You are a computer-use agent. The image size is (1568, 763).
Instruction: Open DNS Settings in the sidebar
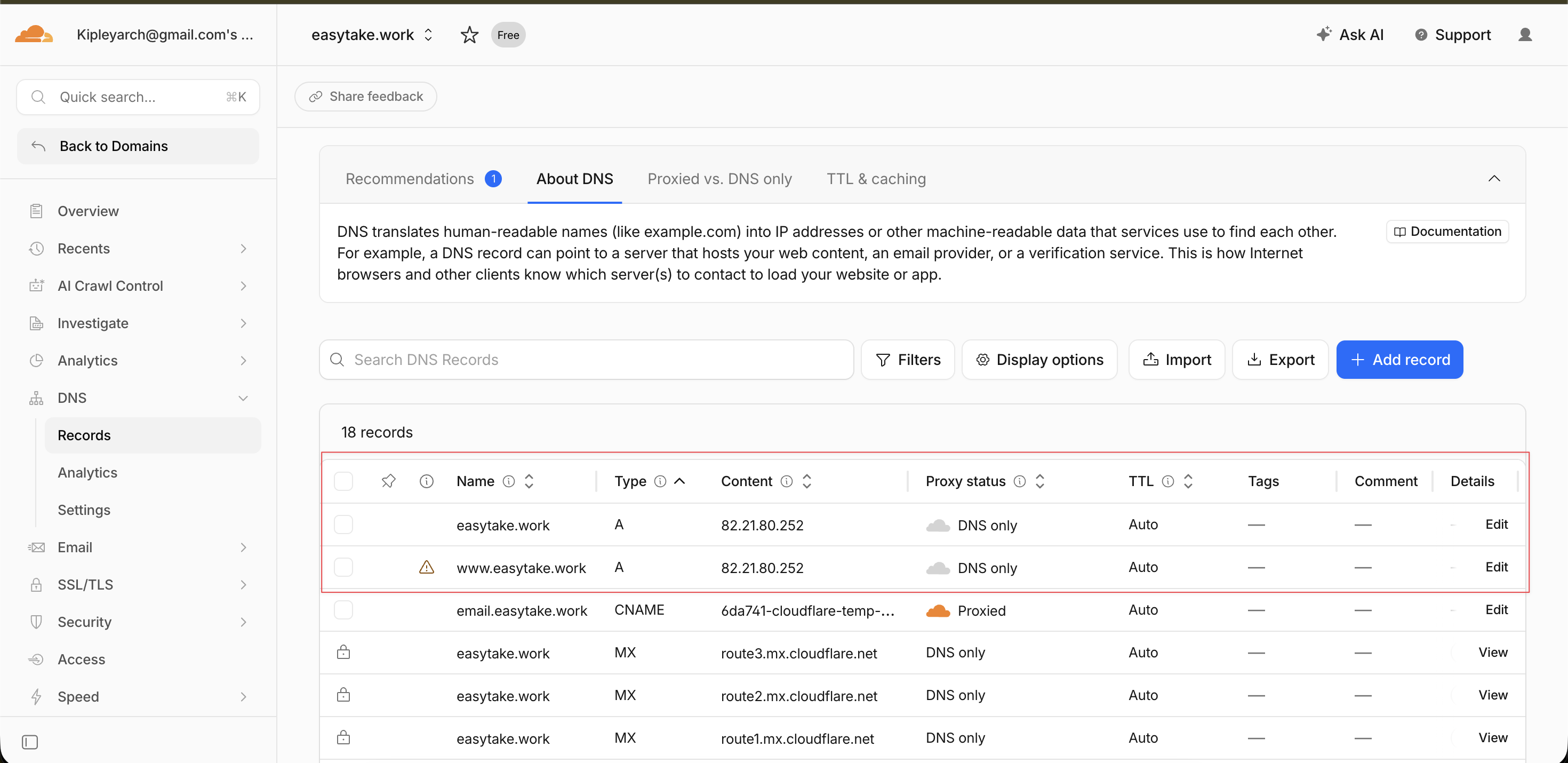point(84,510)
